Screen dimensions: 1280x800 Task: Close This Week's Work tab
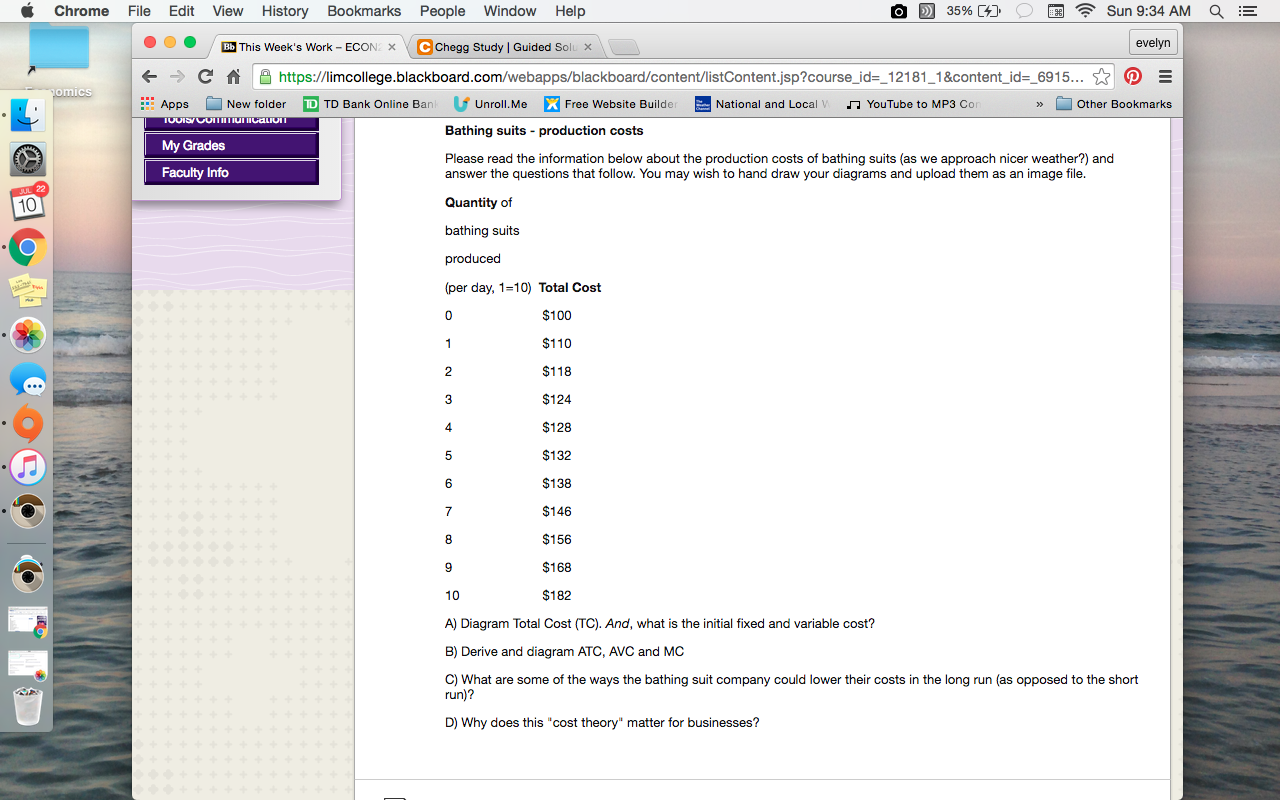(391, 47)
